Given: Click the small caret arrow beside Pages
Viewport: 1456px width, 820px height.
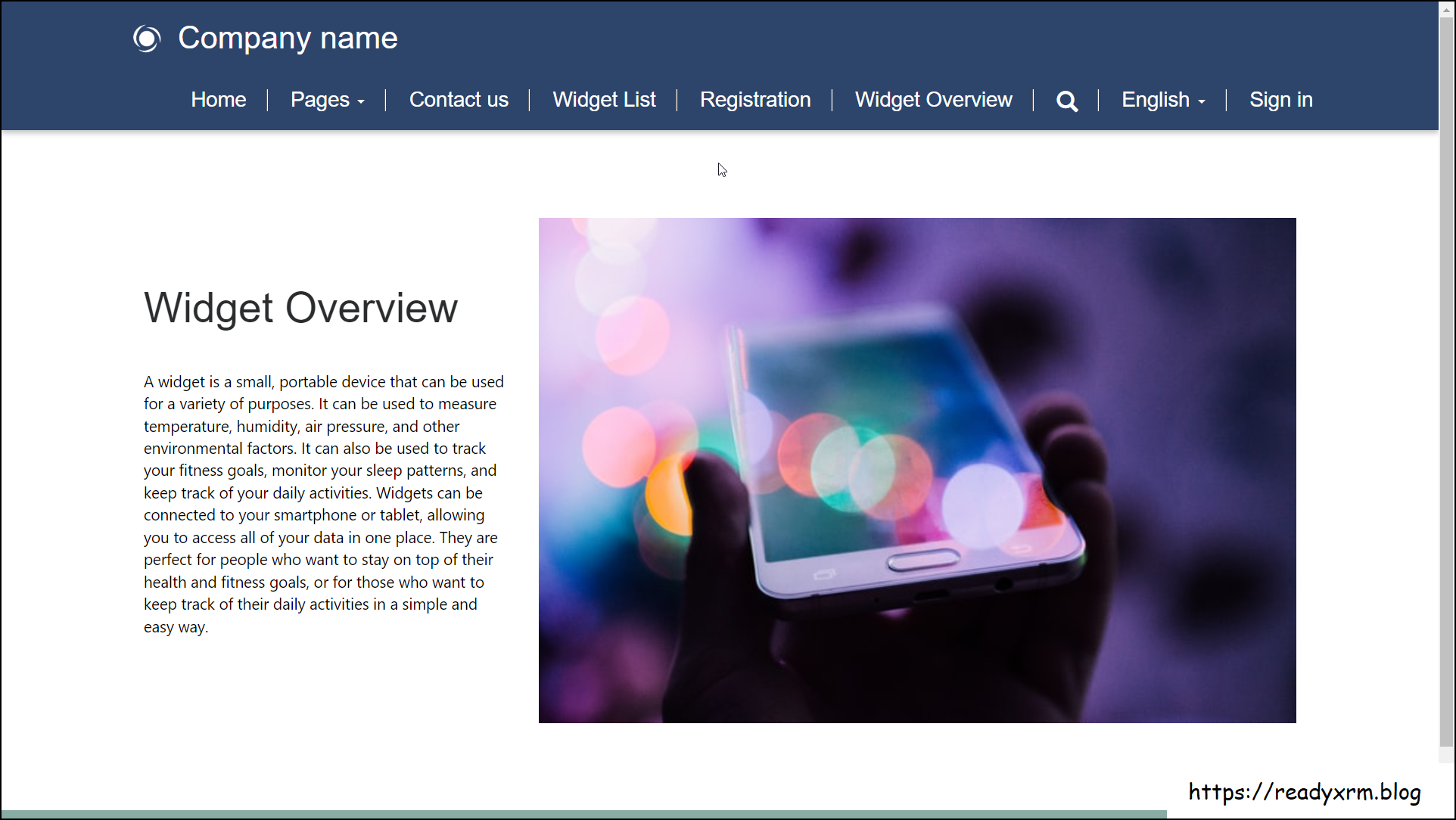Looking at the screenshot, I should (361, 101).
